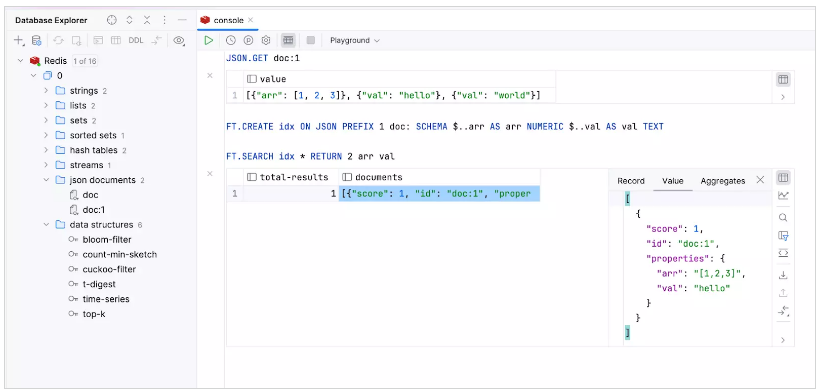Expand all nodes in Database Explorer

pos(129,20)
